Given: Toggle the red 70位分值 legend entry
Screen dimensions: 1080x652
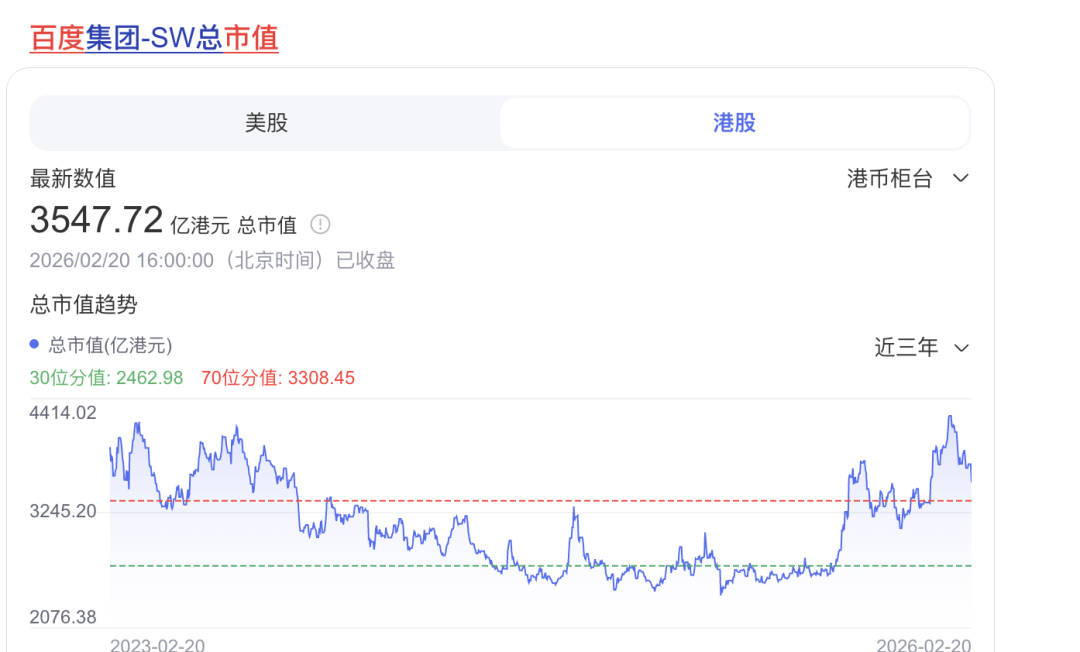Looking at the screenshot, I should [277, 378].
